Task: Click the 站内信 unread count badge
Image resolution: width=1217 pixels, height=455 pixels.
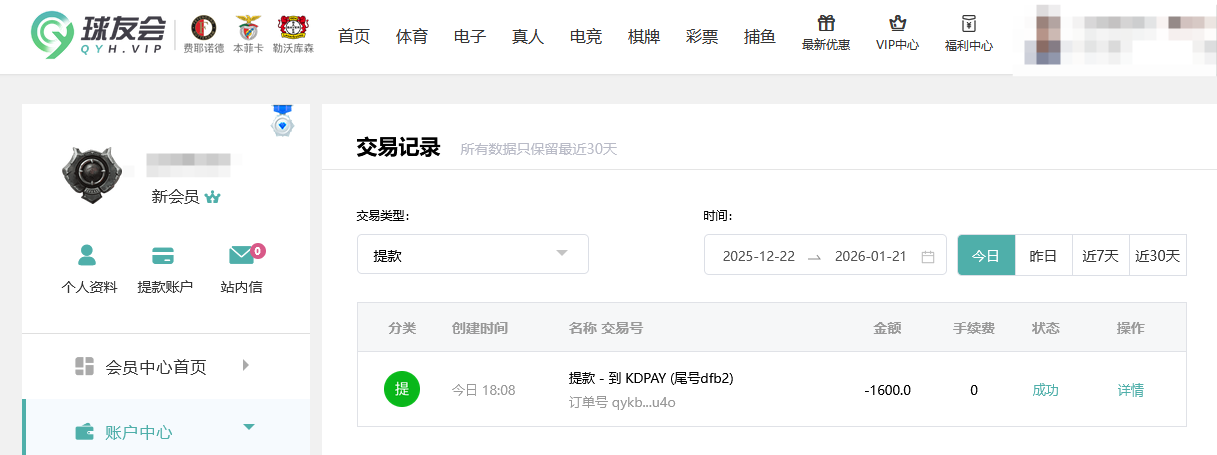Action: (258, 250)
